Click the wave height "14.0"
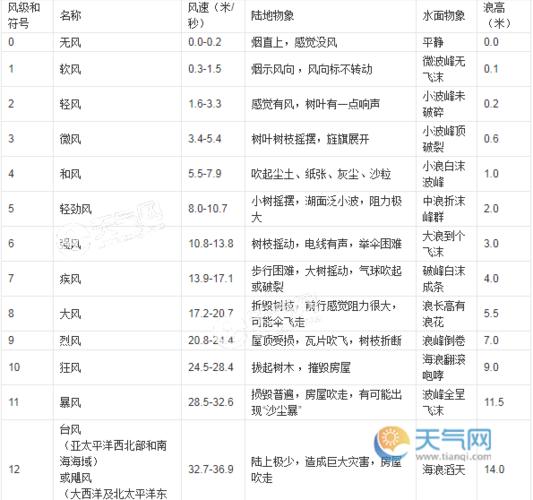The width and height of the screenshot is (533, 500). (494, 469)
